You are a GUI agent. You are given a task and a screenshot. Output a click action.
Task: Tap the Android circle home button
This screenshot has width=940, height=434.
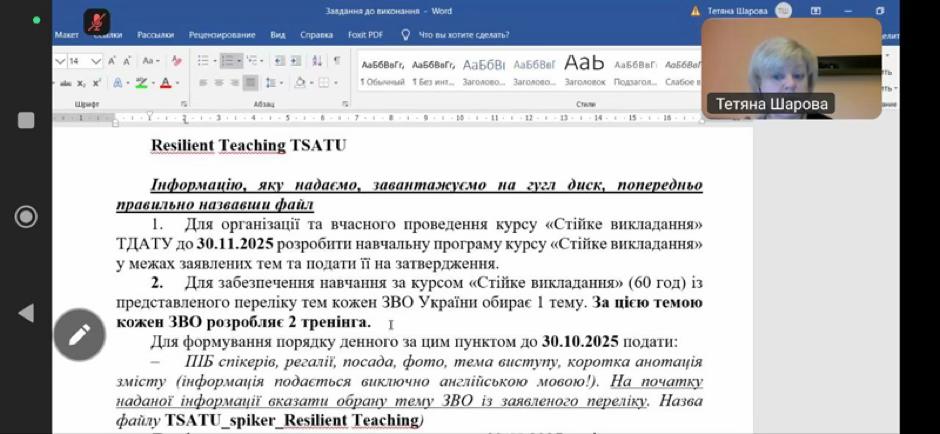pyautogui.click(x=26, y=216)
